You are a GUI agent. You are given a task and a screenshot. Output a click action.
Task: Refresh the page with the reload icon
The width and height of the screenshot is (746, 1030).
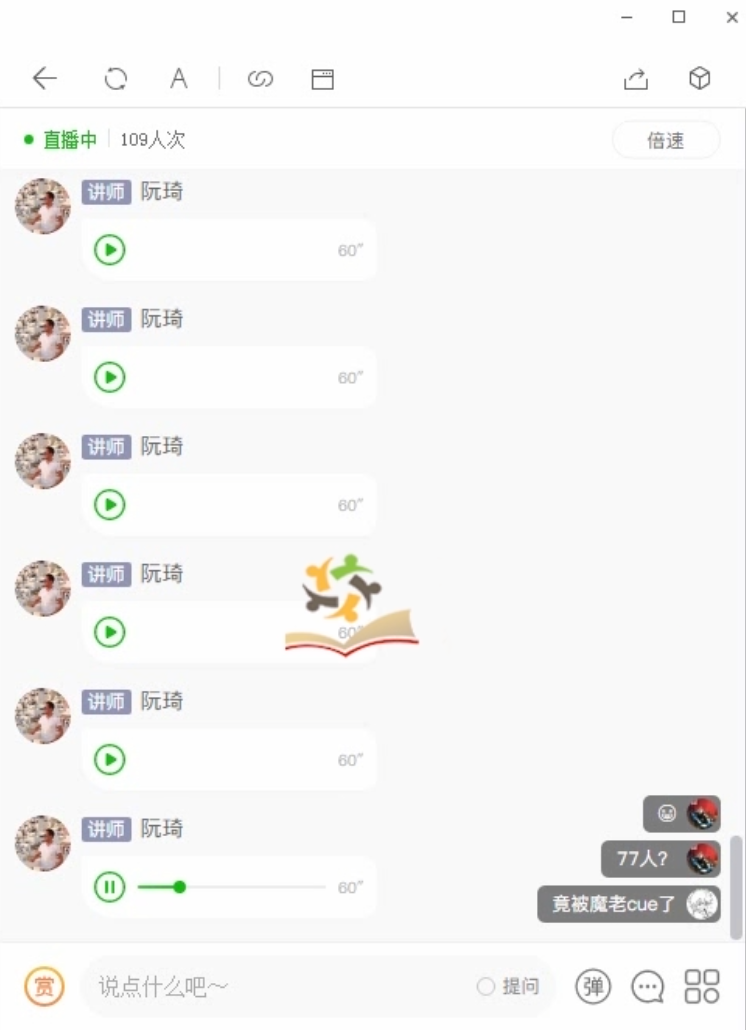[116, 79]
